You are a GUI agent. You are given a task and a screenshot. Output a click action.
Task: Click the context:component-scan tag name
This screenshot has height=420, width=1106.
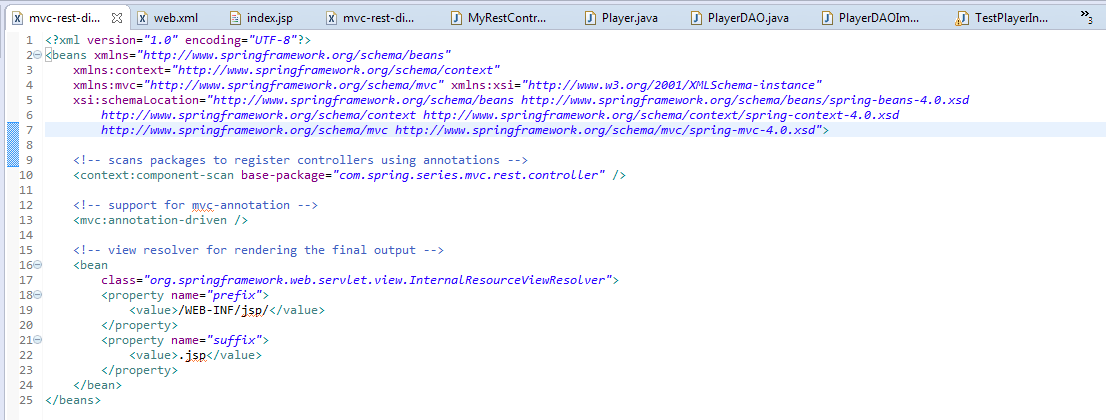(157, 175)
